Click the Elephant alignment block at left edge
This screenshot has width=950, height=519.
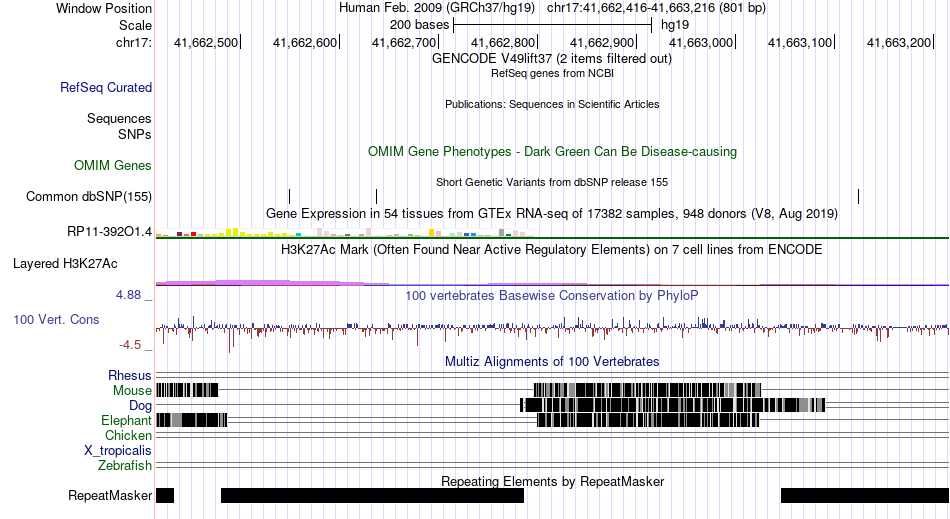coord(191,420)
